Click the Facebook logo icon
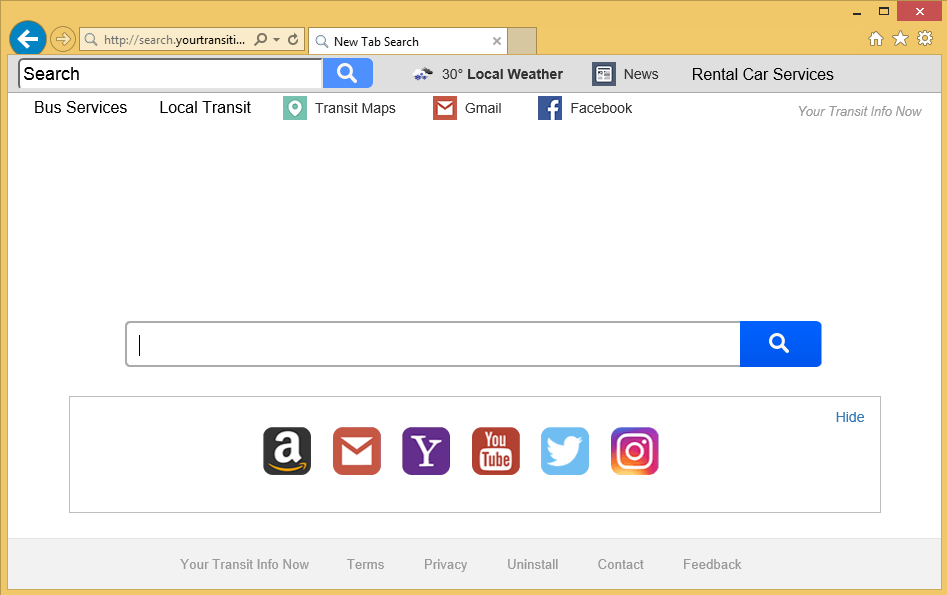947x595 pixels. pyautogui.click(x=550, y=108)
